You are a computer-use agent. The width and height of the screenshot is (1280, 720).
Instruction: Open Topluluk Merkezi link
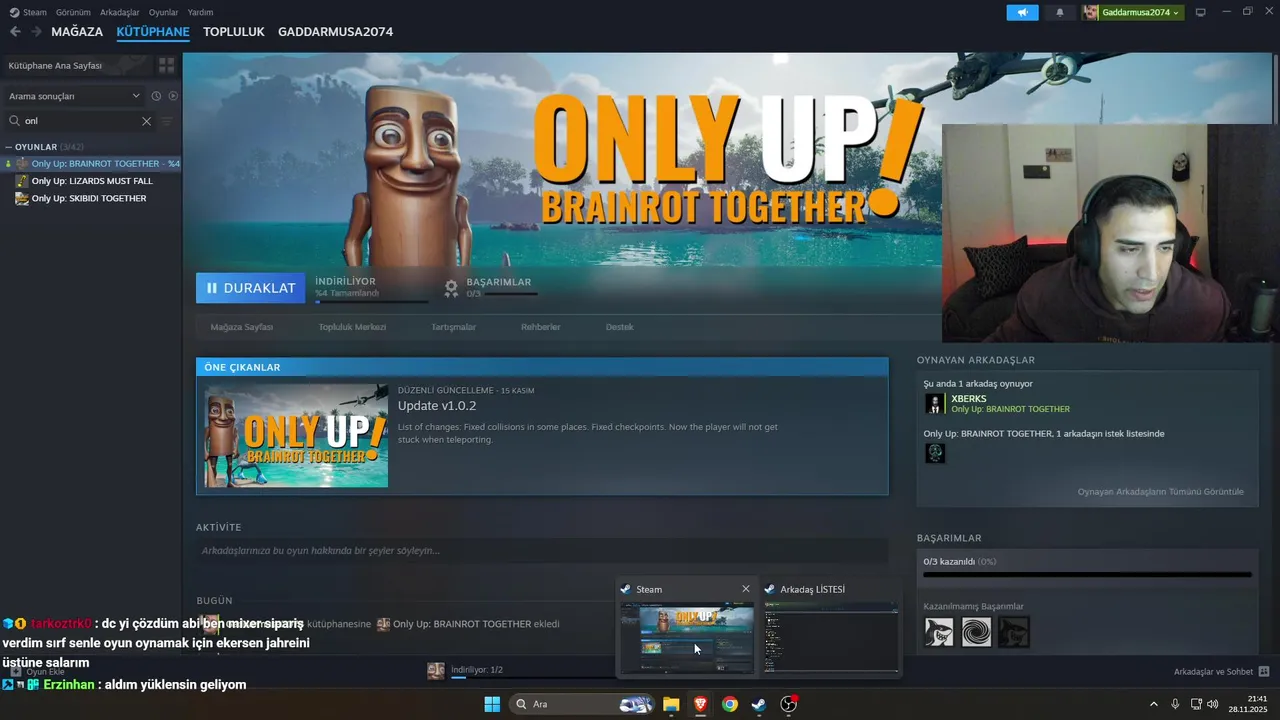(352, 327)
